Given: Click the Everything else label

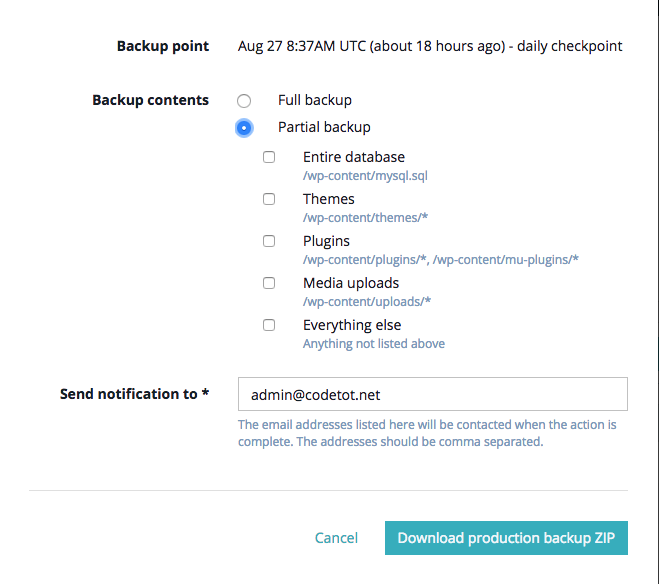Looking at the screenshot, I should click(x=352, y=325).
